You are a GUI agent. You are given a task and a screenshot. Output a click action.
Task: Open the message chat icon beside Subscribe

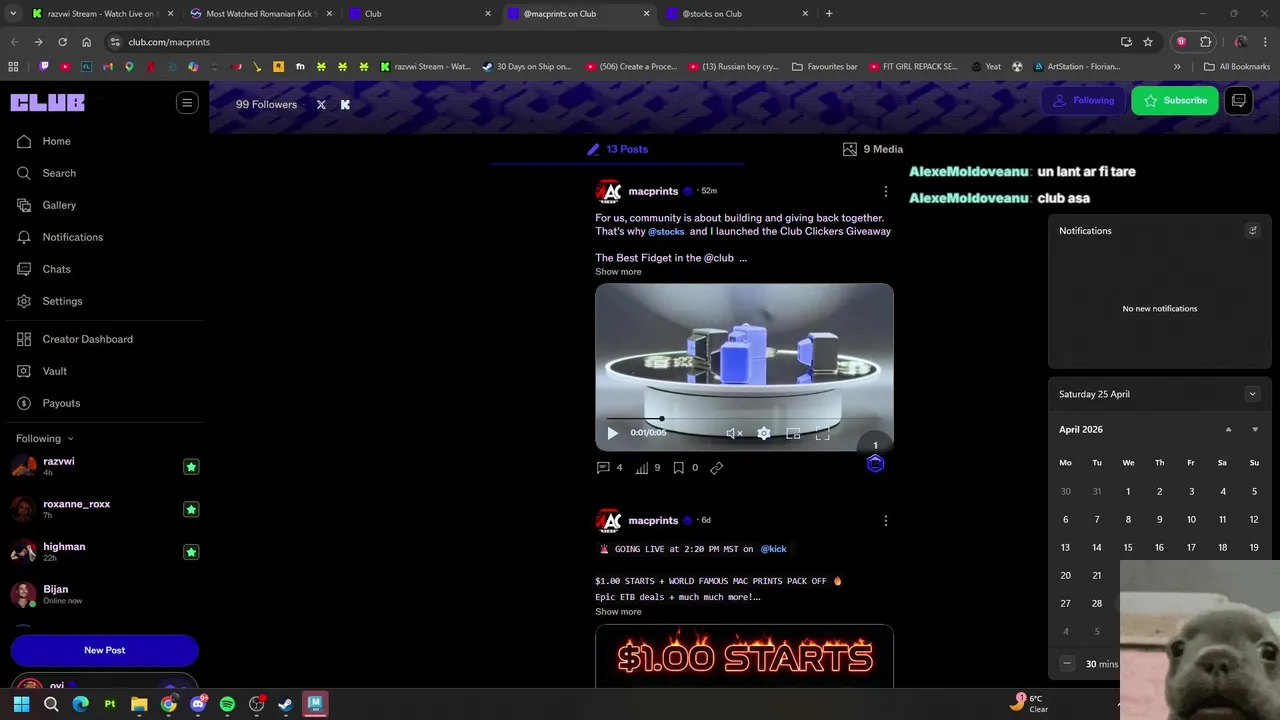tap(1239, 100)
